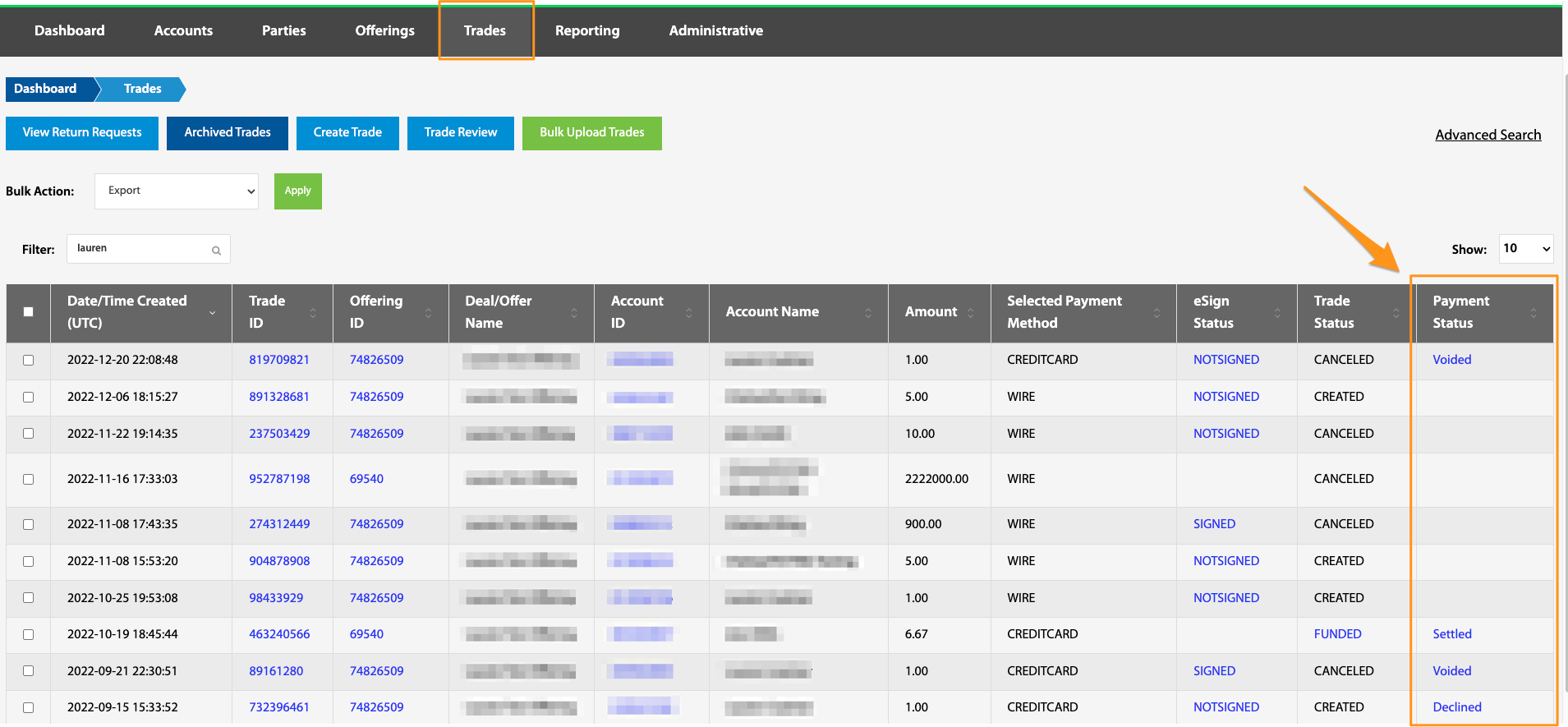Open the Accounts menu tab
The height and width of the screenshot is (727, 1568).
tap(183, 30)
